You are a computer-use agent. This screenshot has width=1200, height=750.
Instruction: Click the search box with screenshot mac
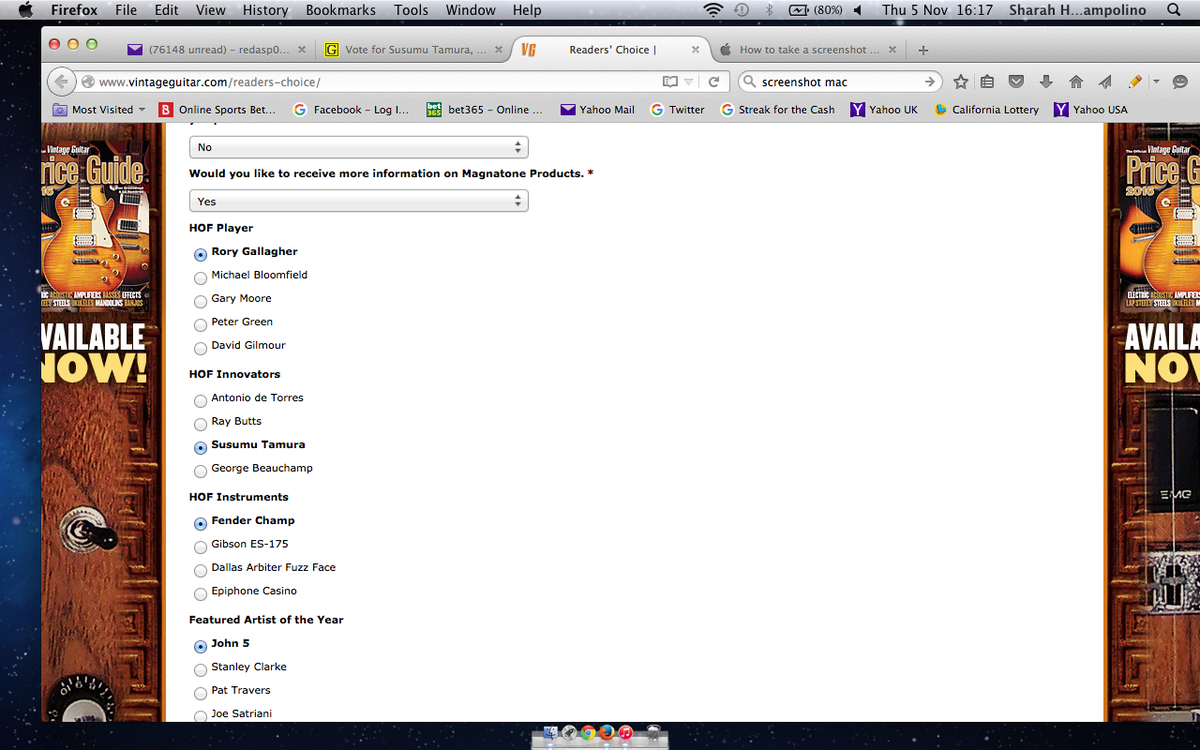[838, 82]
